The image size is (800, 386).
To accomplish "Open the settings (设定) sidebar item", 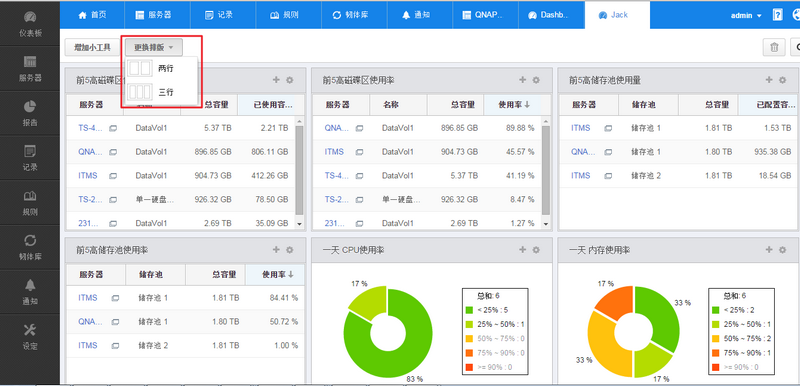I will pos(30,337).
